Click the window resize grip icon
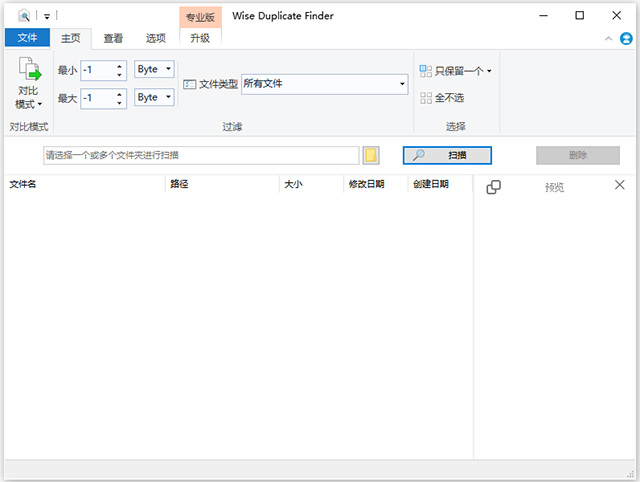640x482 pixels. point(631,473)
